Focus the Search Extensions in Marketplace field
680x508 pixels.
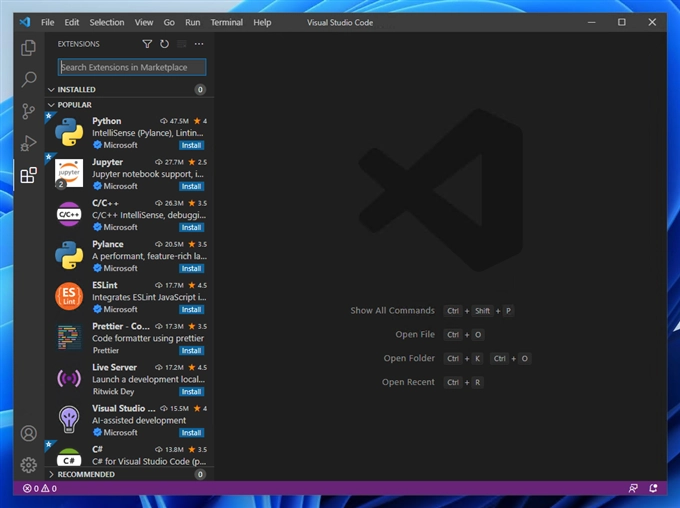132,67
